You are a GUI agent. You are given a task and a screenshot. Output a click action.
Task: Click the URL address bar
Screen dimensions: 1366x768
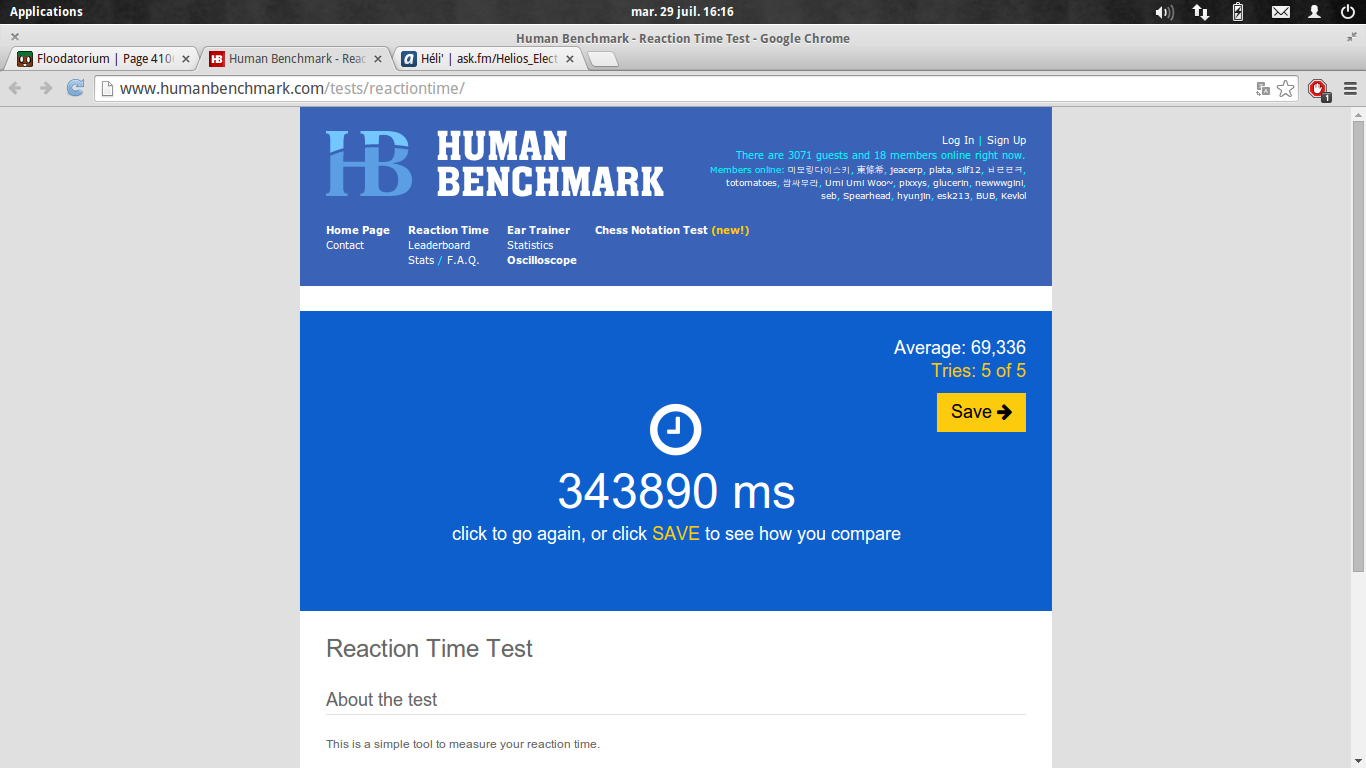680,89
